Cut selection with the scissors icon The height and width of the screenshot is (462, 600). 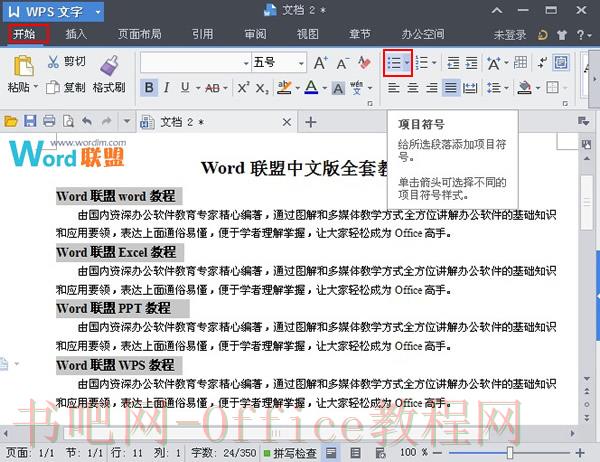53,62
